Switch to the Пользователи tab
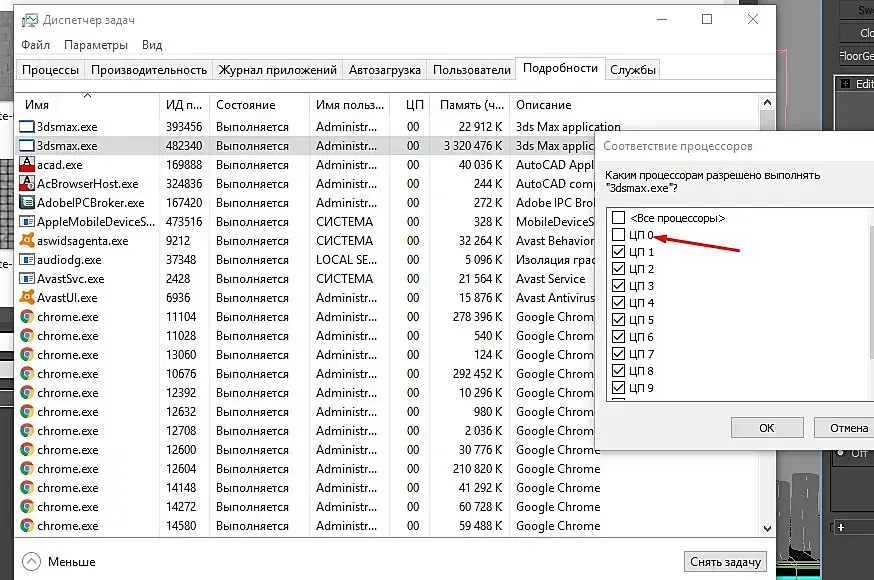The image size is (874, 580). coord(472,70)
